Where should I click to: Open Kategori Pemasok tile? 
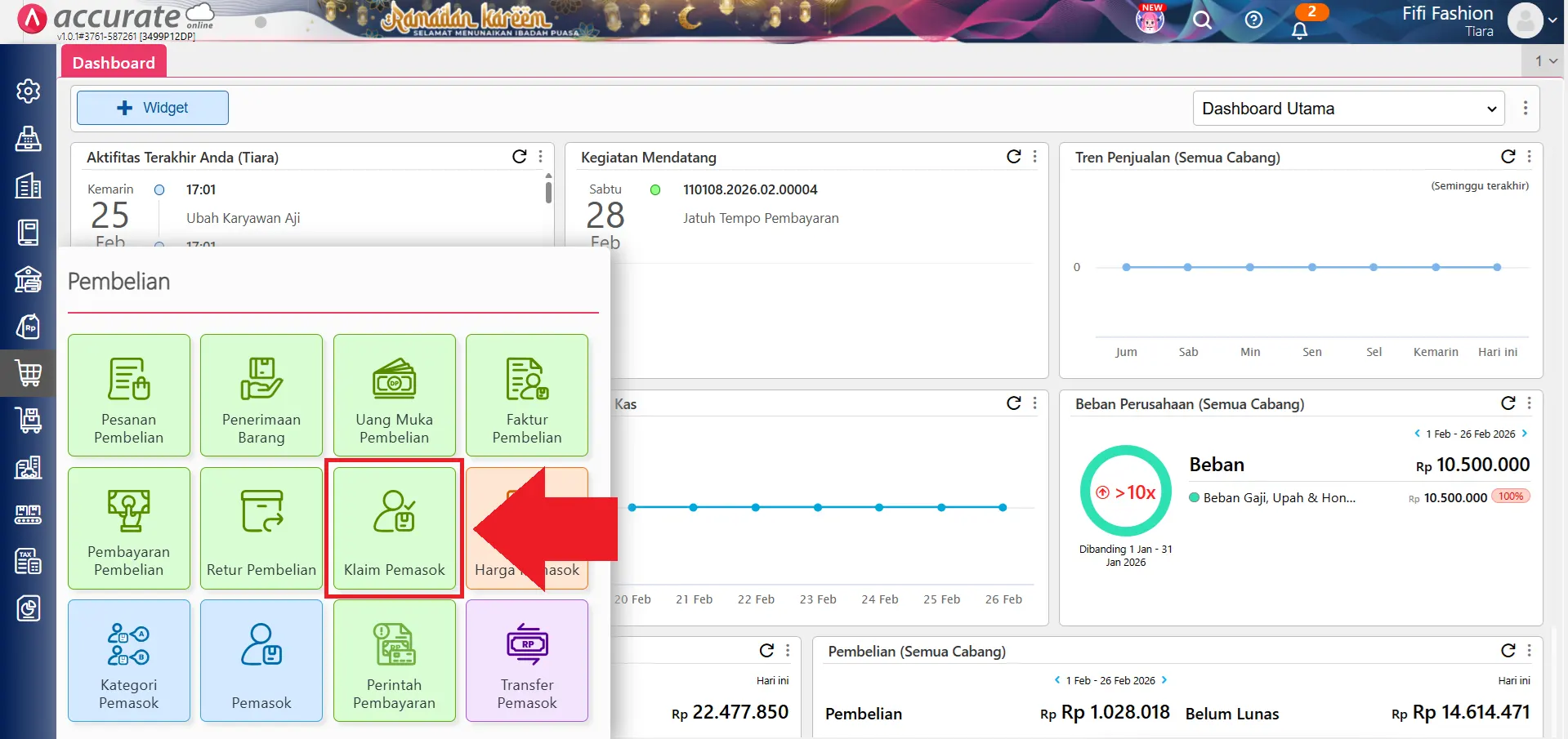coord(129,661)
